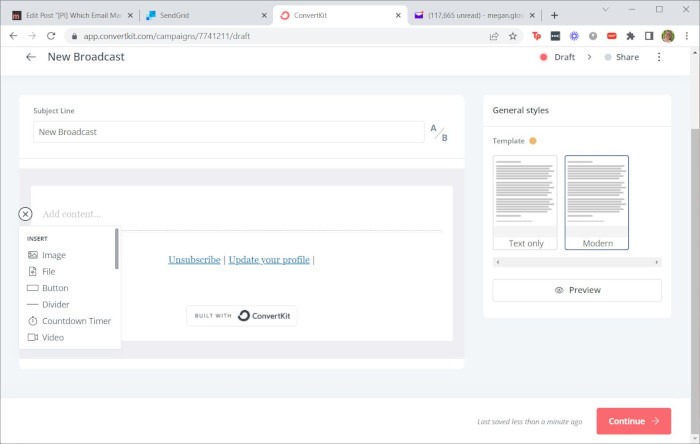The height and width of the screenshot is (444, 700).
Task: Click the red rectangular extension icon
Action: tap(612, 36)
